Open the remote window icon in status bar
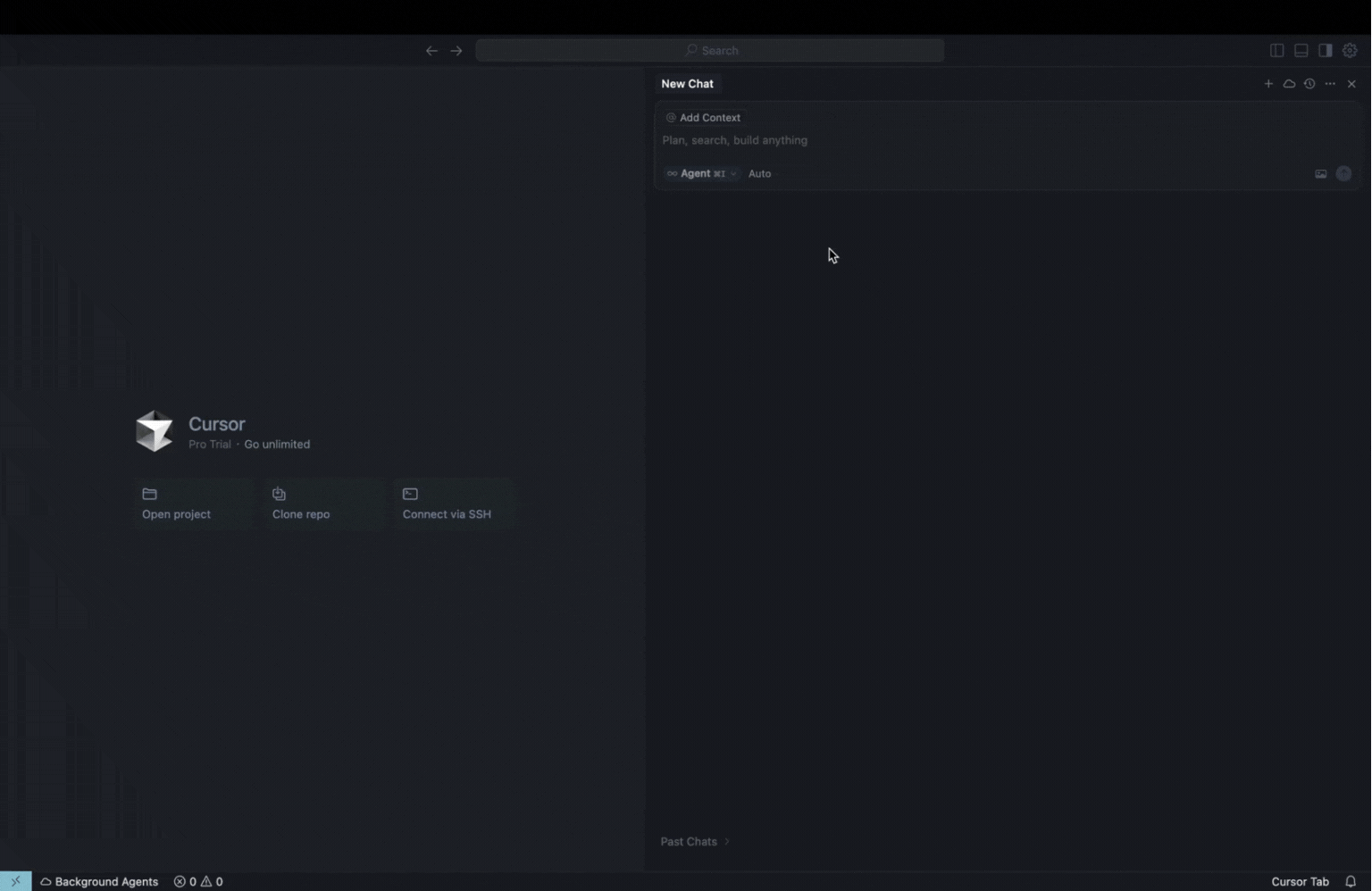Screen dimensions: 1372x891 [16, 881]
